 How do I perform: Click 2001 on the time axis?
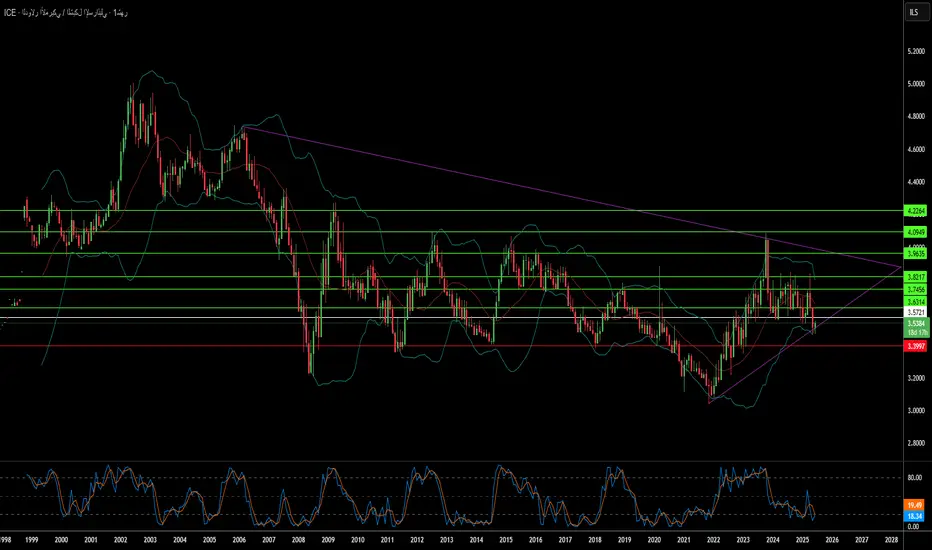[x=91, y=540]
